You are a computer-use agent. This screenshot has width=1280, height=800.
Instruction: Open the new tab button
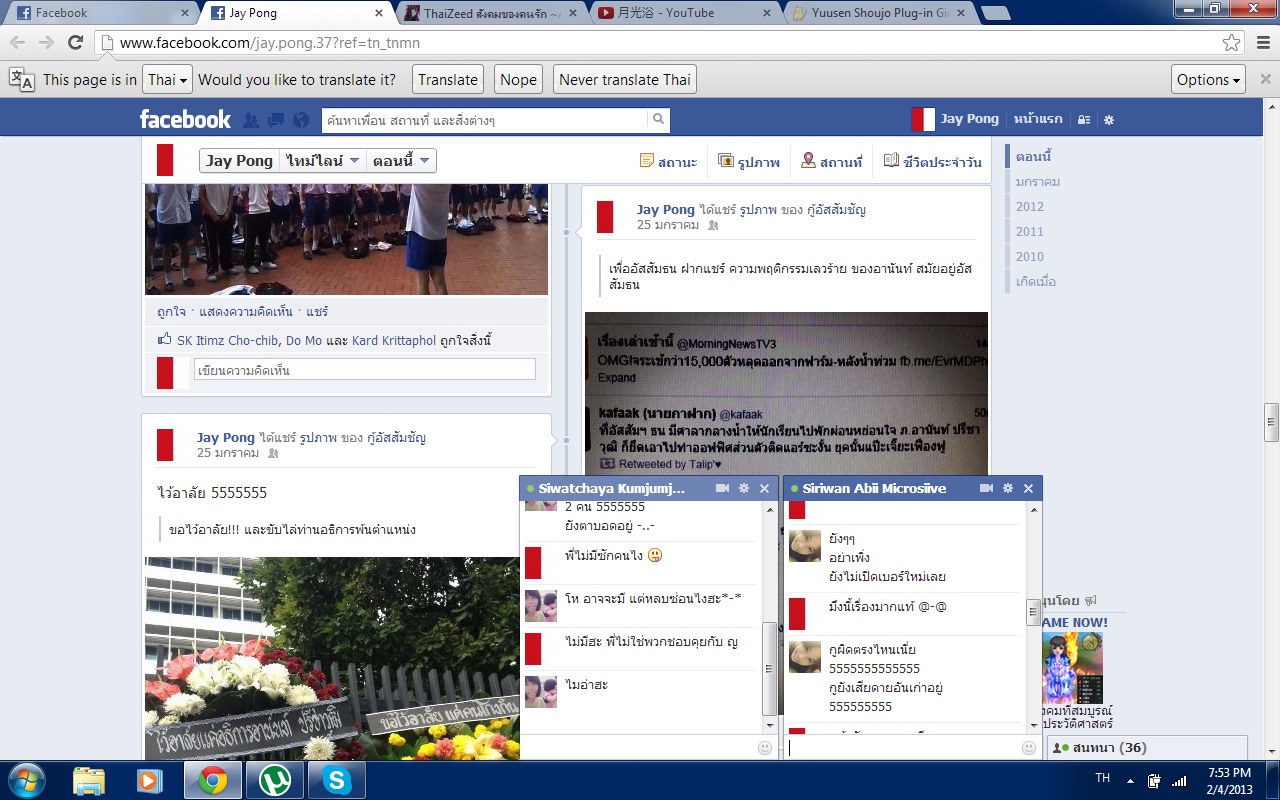point(995,13)
